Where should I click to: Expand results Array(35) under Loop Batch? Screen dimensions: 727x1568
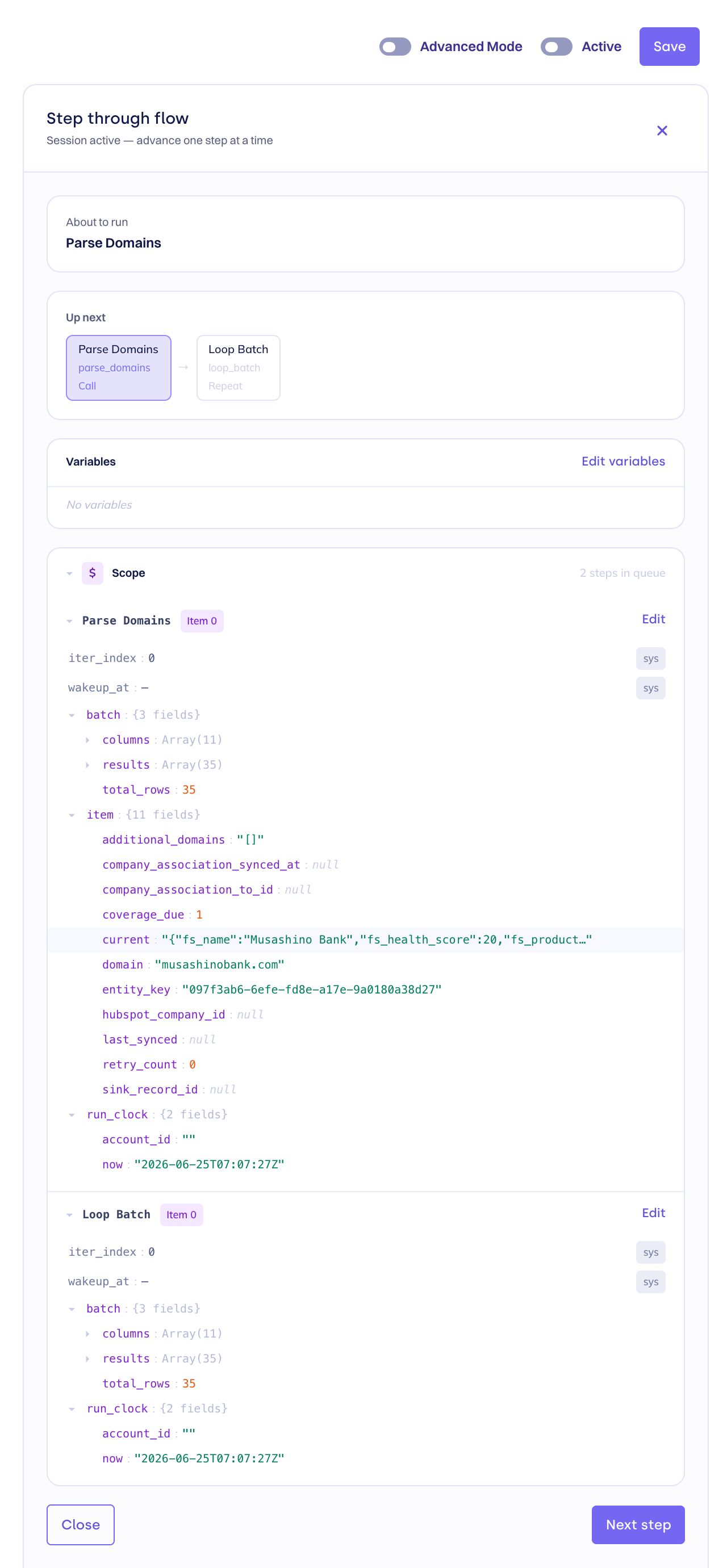click(x=87, y=1359)
